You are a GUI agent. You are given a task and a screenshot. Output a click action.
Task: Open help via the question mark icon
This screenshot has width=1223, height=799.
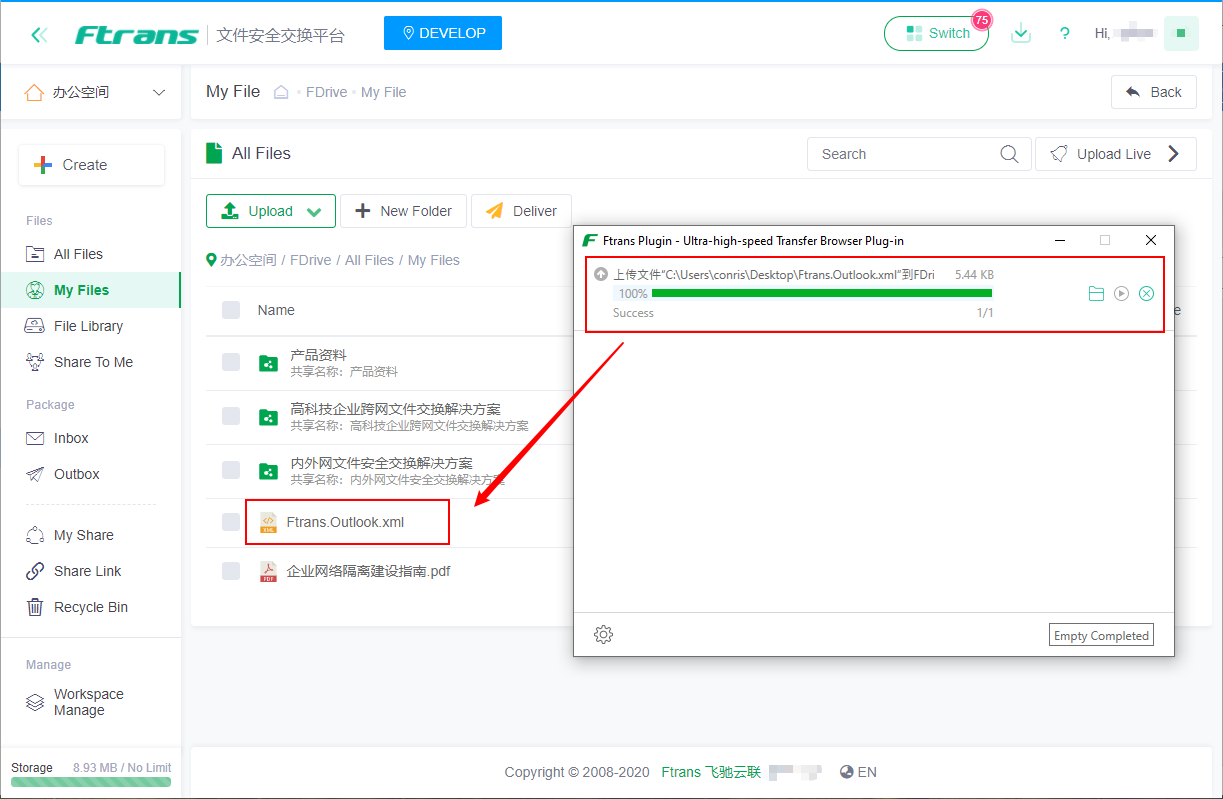tap(1065, 33)
